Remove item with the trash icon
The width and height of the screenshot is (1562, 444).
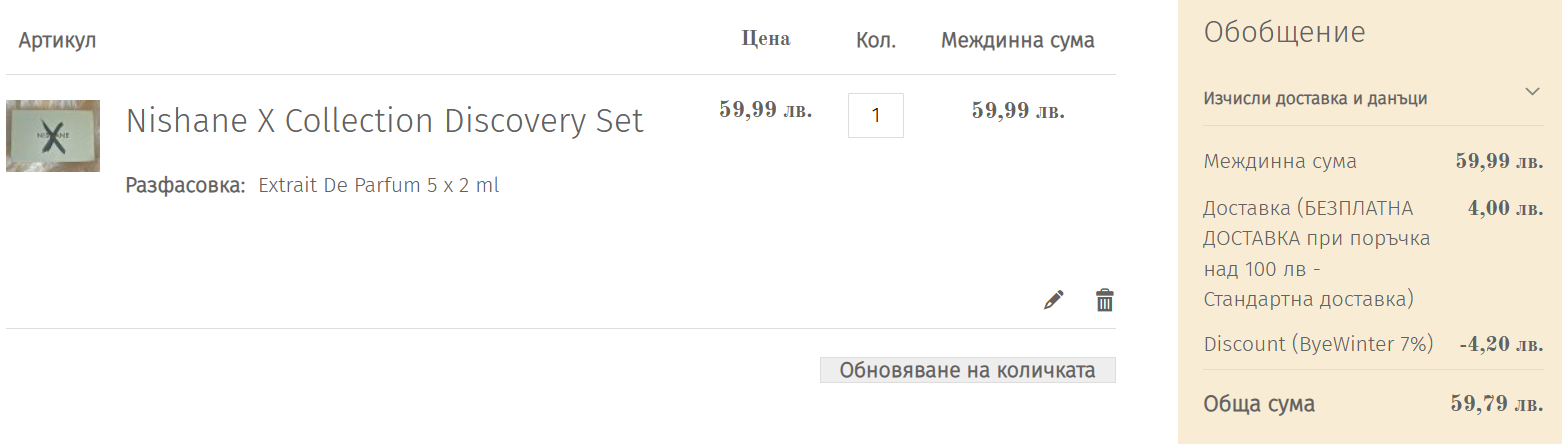(1105, 300)
